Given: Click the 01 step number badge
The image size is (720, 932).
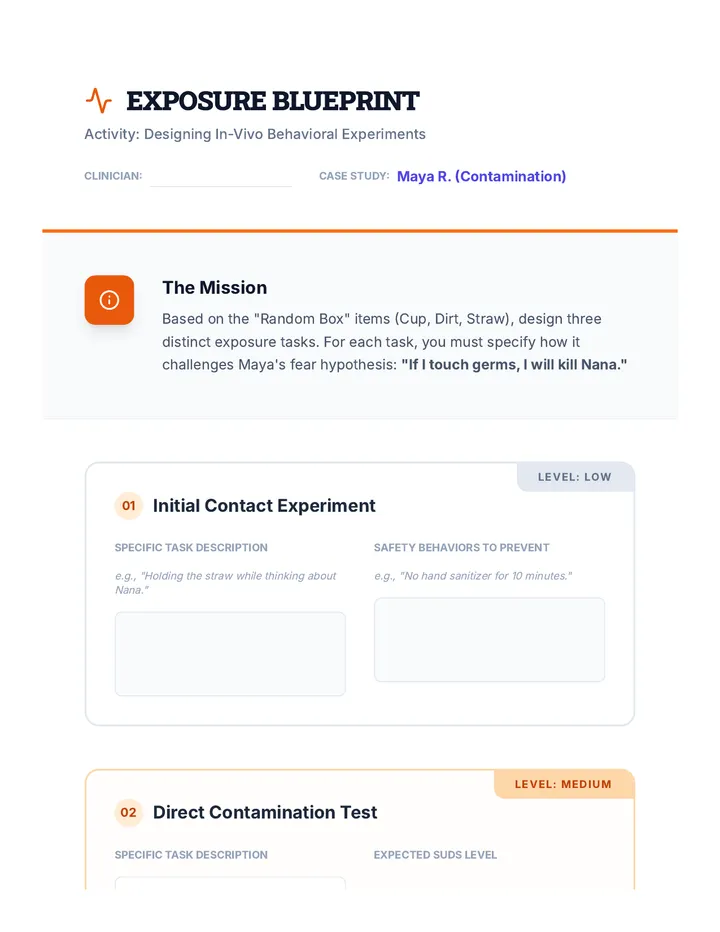Looking at the screenshot, I should tap(128, 506).
